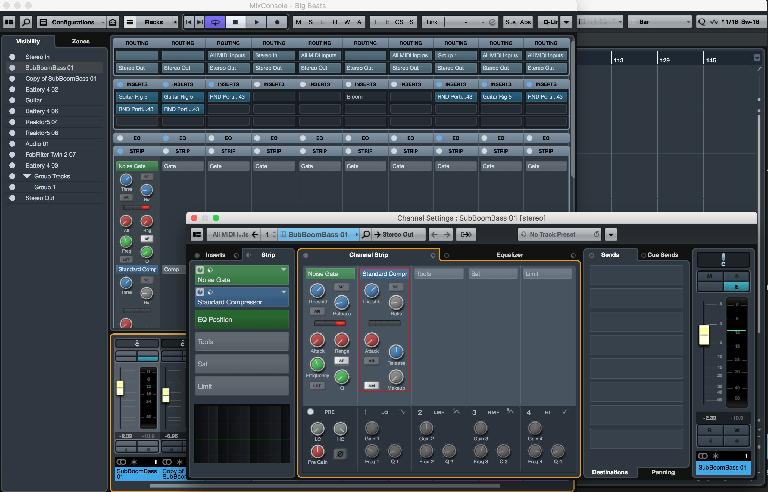Open Channel Settings window layout icon

coord(197,235)
